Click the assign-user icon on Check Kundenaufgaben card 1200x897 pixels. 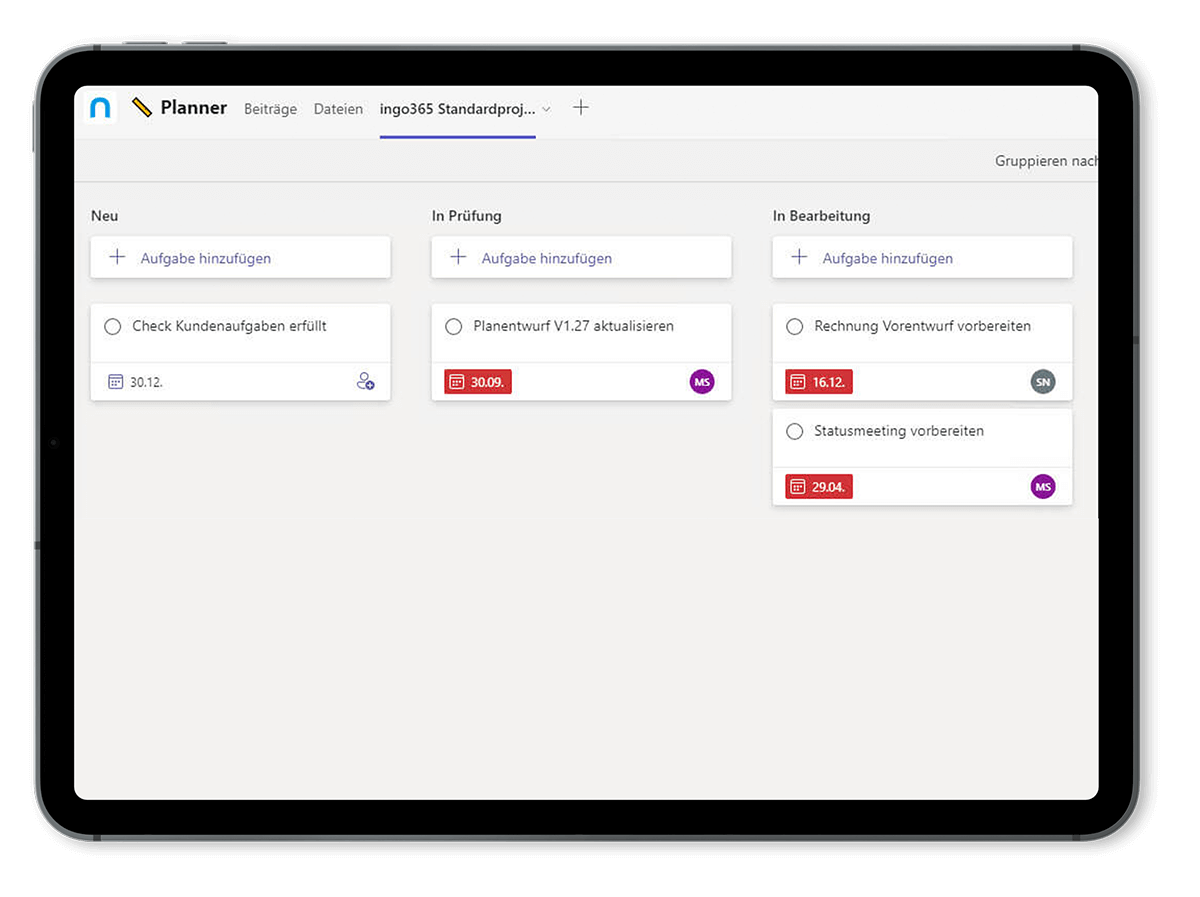365,381
